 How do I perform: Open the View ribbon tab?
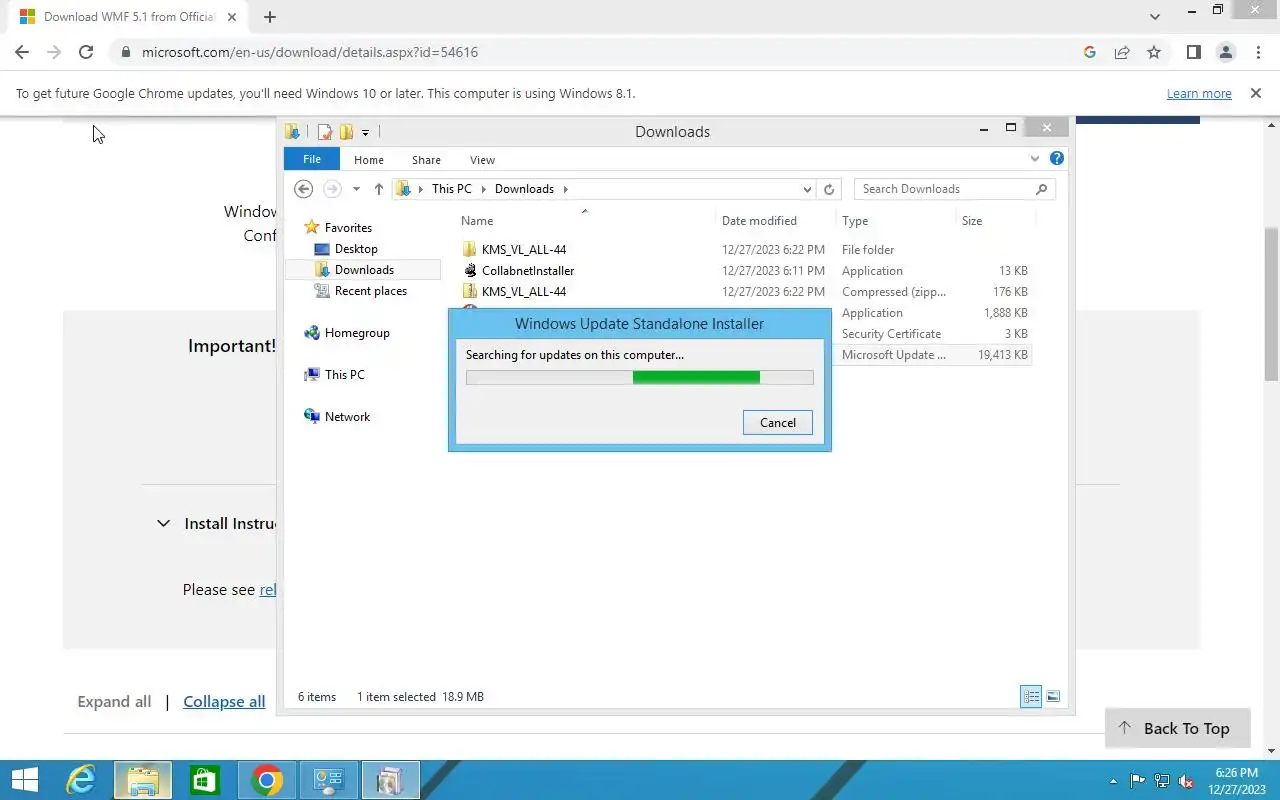click(x=482, y=160)
